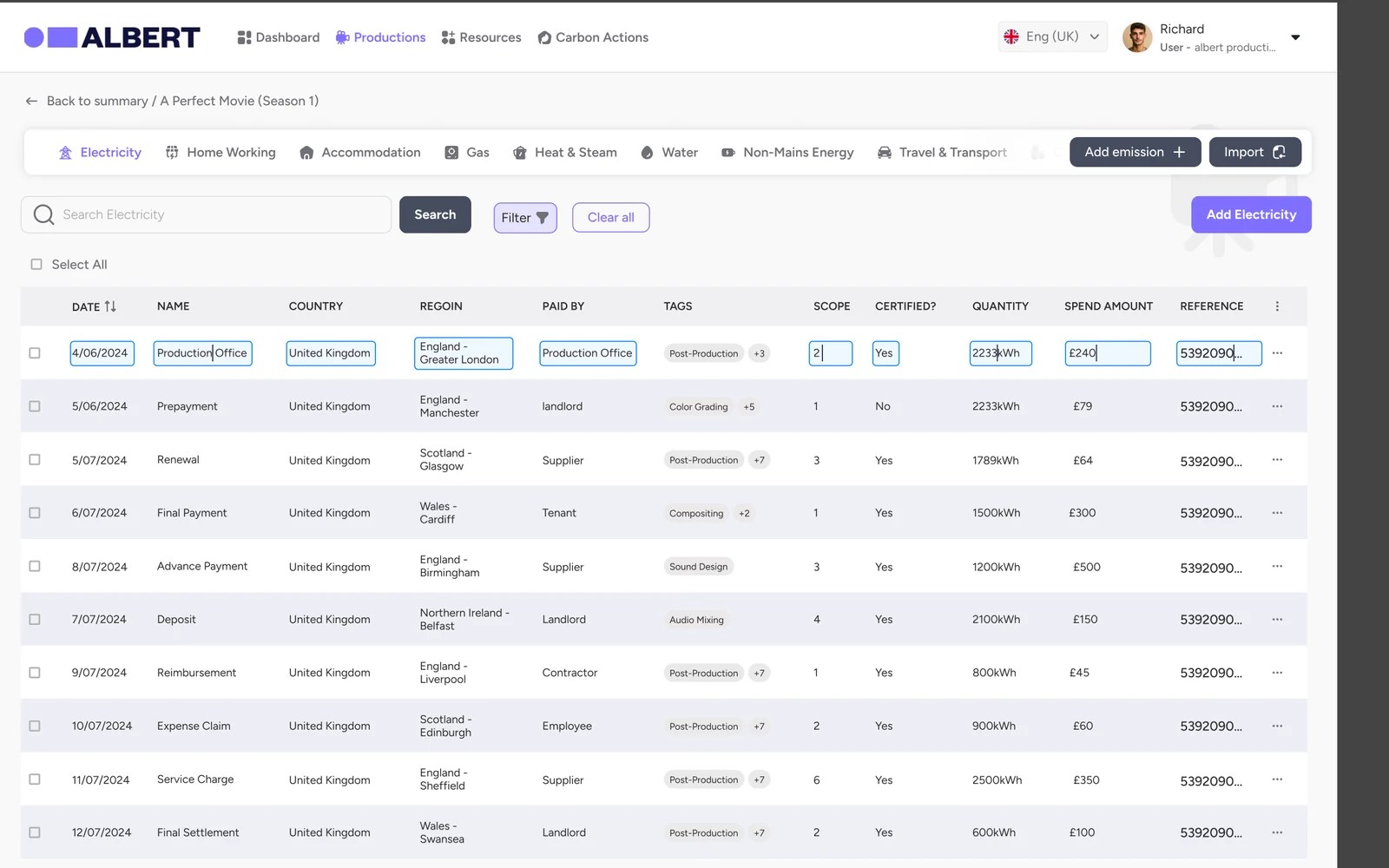Open the Filter dropdown
This screenshot has width=1389, height=868.
coord(525,218)
